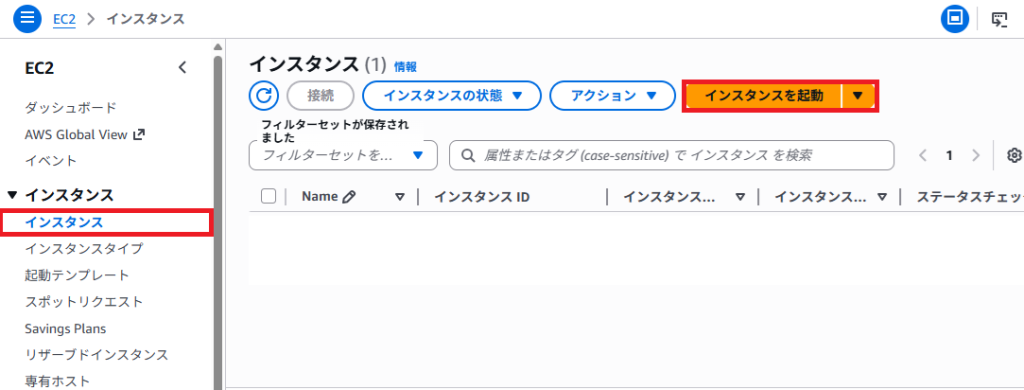This screenshot has height=390, width=1024.
Task: Collapse the インスタンス sidebar section
Action: tap(13, 195)
